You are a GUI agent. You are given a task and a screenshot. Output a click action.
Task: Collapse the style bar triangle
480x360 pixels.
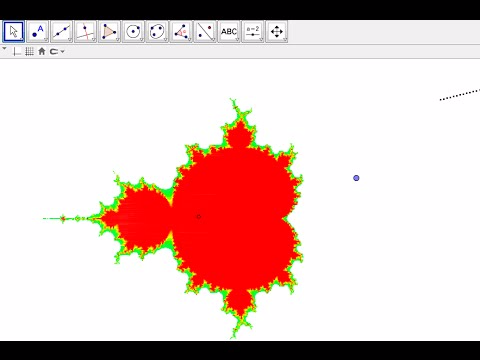point(4,49)
